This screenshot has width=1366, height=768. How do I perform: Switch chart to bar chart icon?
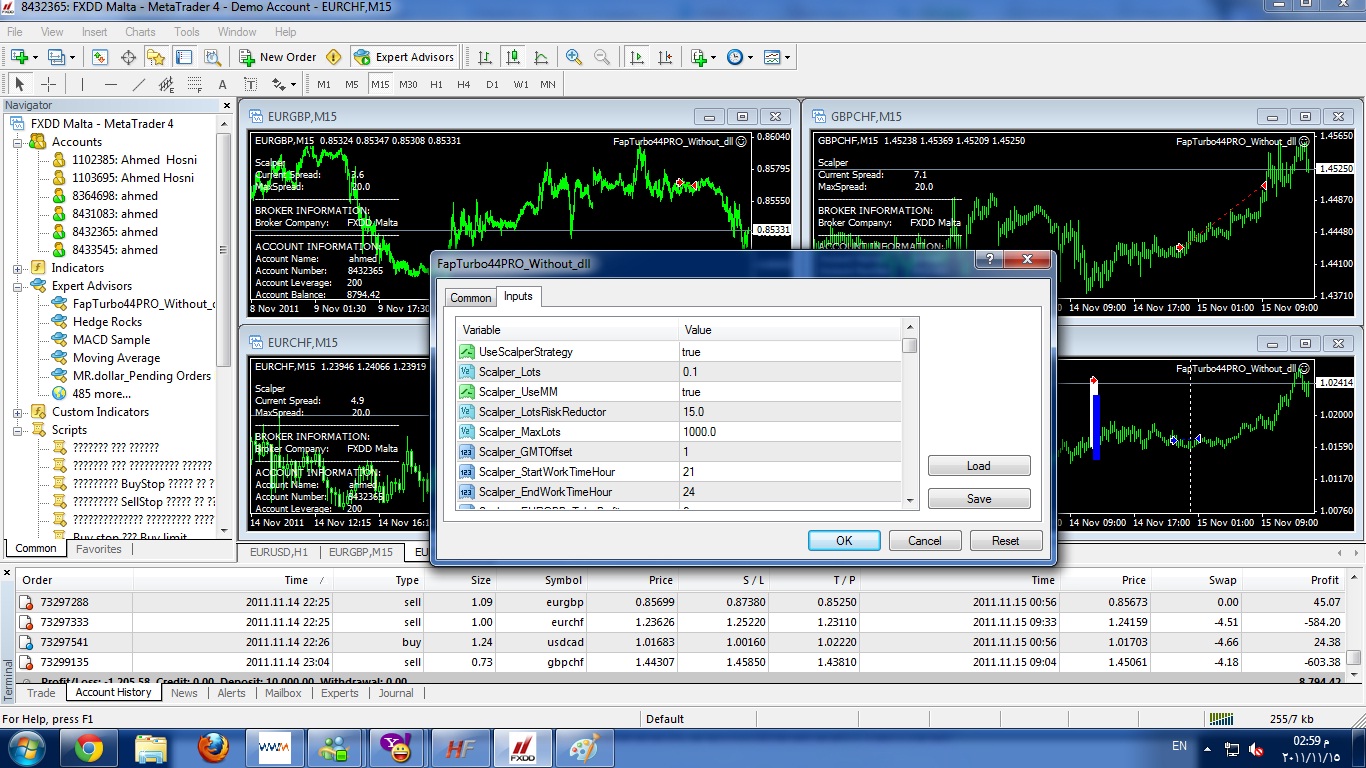click(485, 57)
